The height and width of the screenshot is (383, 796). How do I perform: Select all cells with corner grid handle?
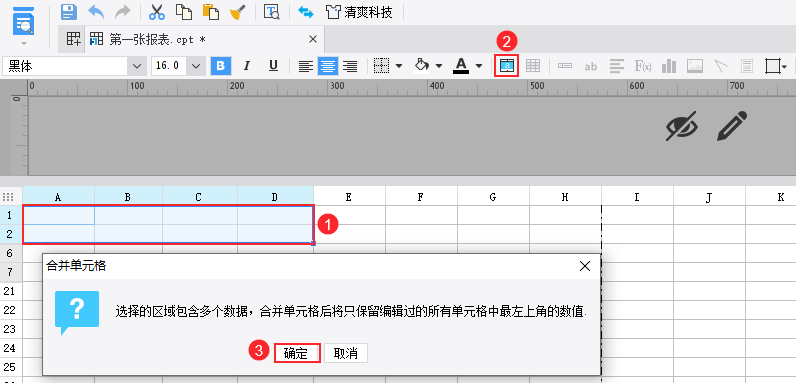coord(8,197)
